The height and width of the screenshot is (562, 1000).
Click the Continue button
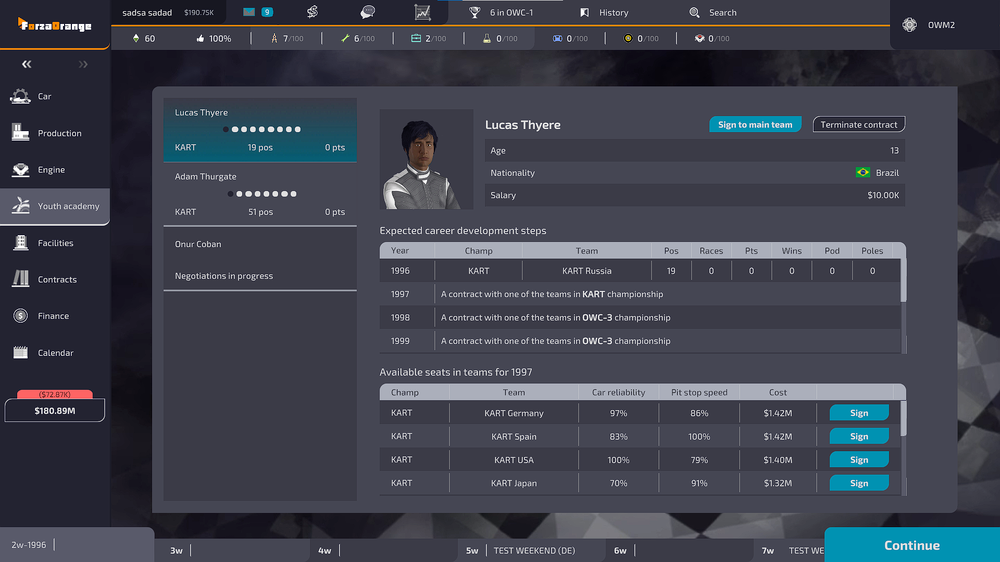click(x=912, y=545)
